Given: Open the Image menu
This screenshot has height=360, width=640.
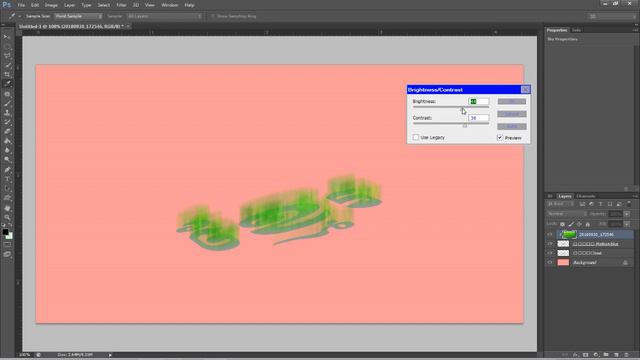Looking at the screenshot, I should (51, 5).
